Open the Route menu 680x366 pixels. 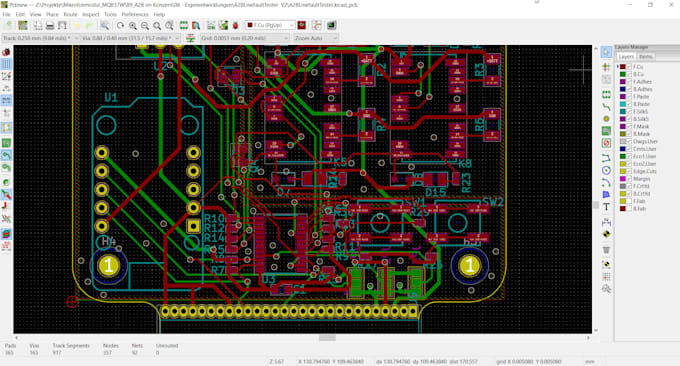point(70,14)
